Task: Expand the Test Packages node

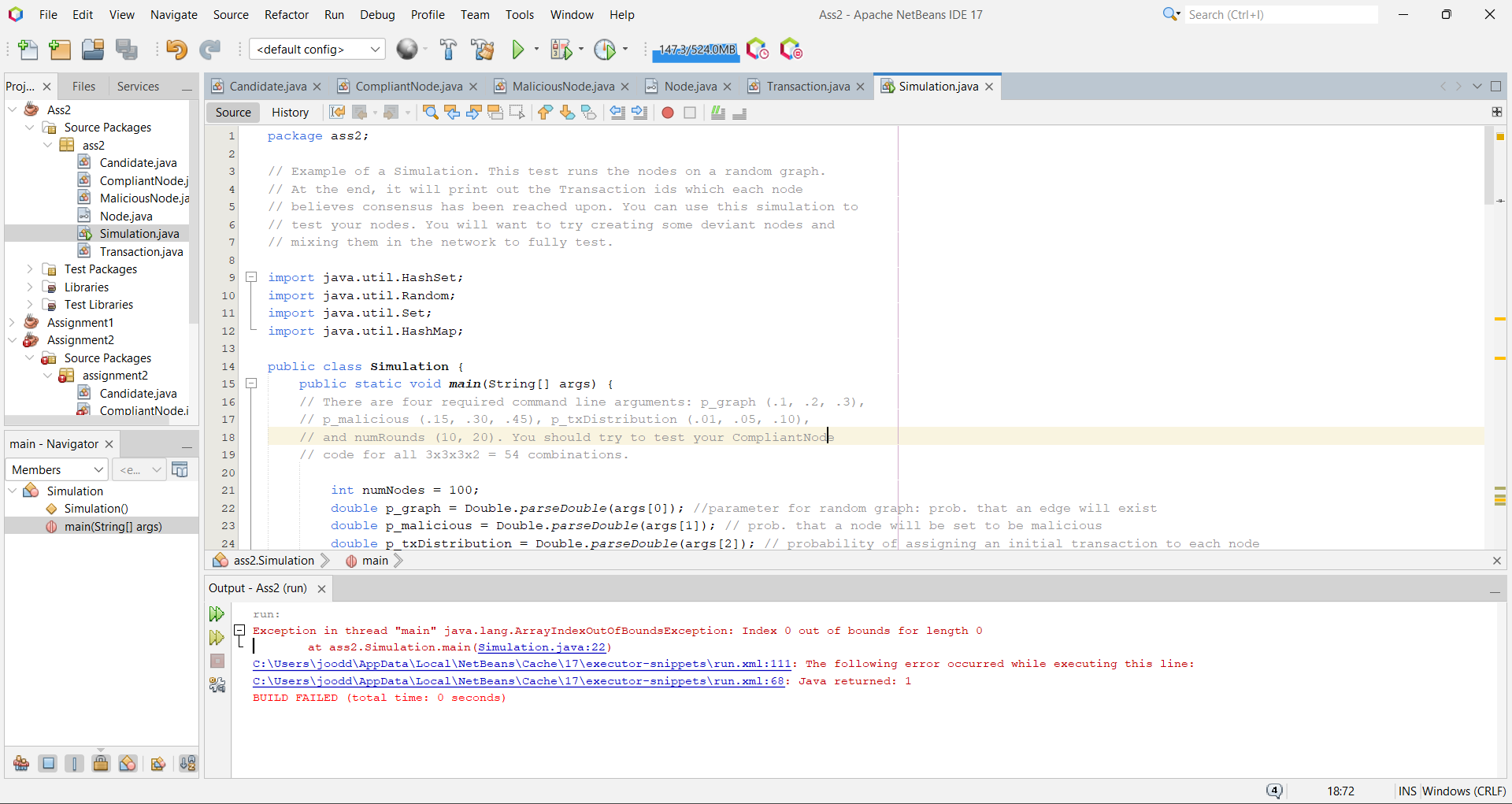Action: [31, 269]
